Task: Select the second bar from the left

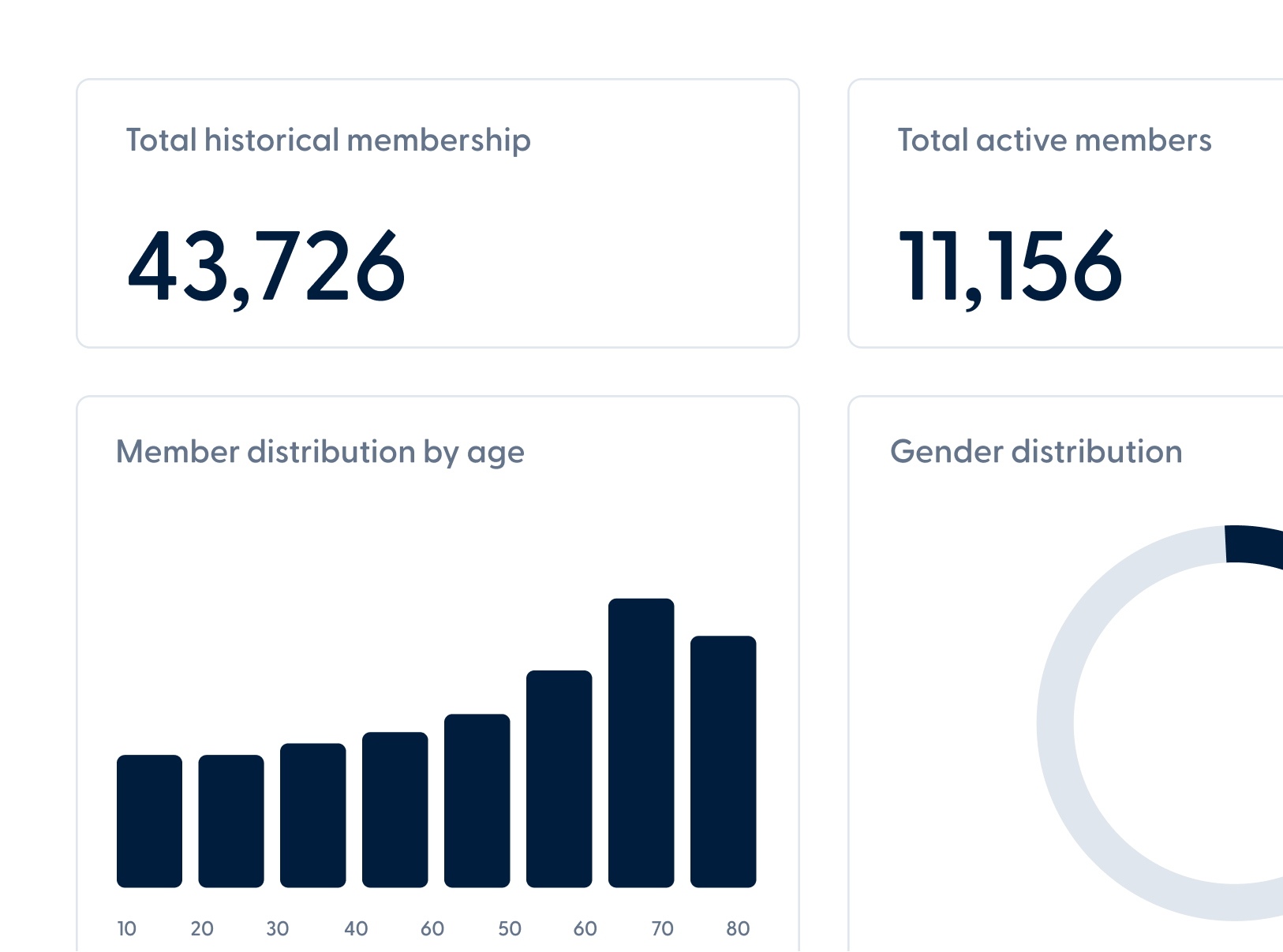Action: click(231, 821)
